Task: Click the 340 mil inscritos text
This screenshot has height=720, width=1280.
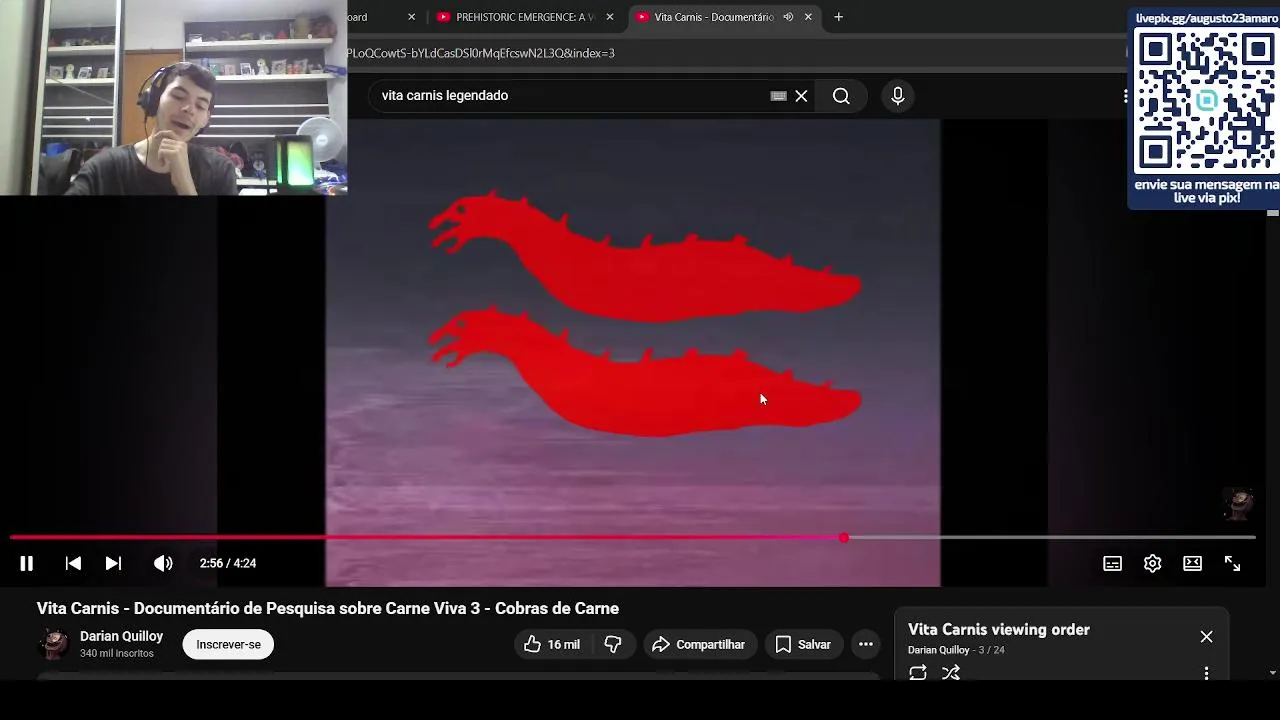Action: click(117, 654)
